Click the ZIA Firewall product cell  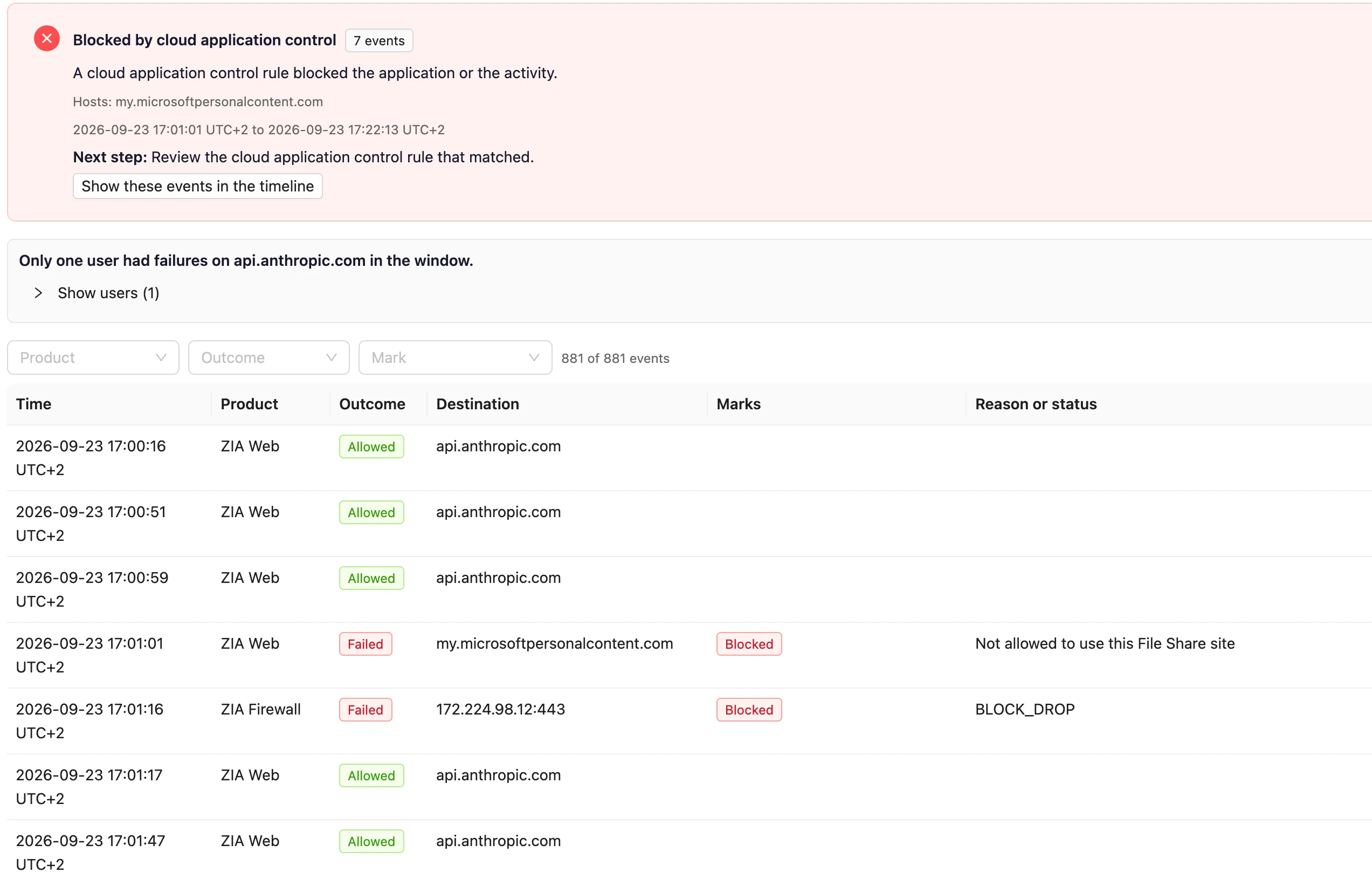point(261,709)
